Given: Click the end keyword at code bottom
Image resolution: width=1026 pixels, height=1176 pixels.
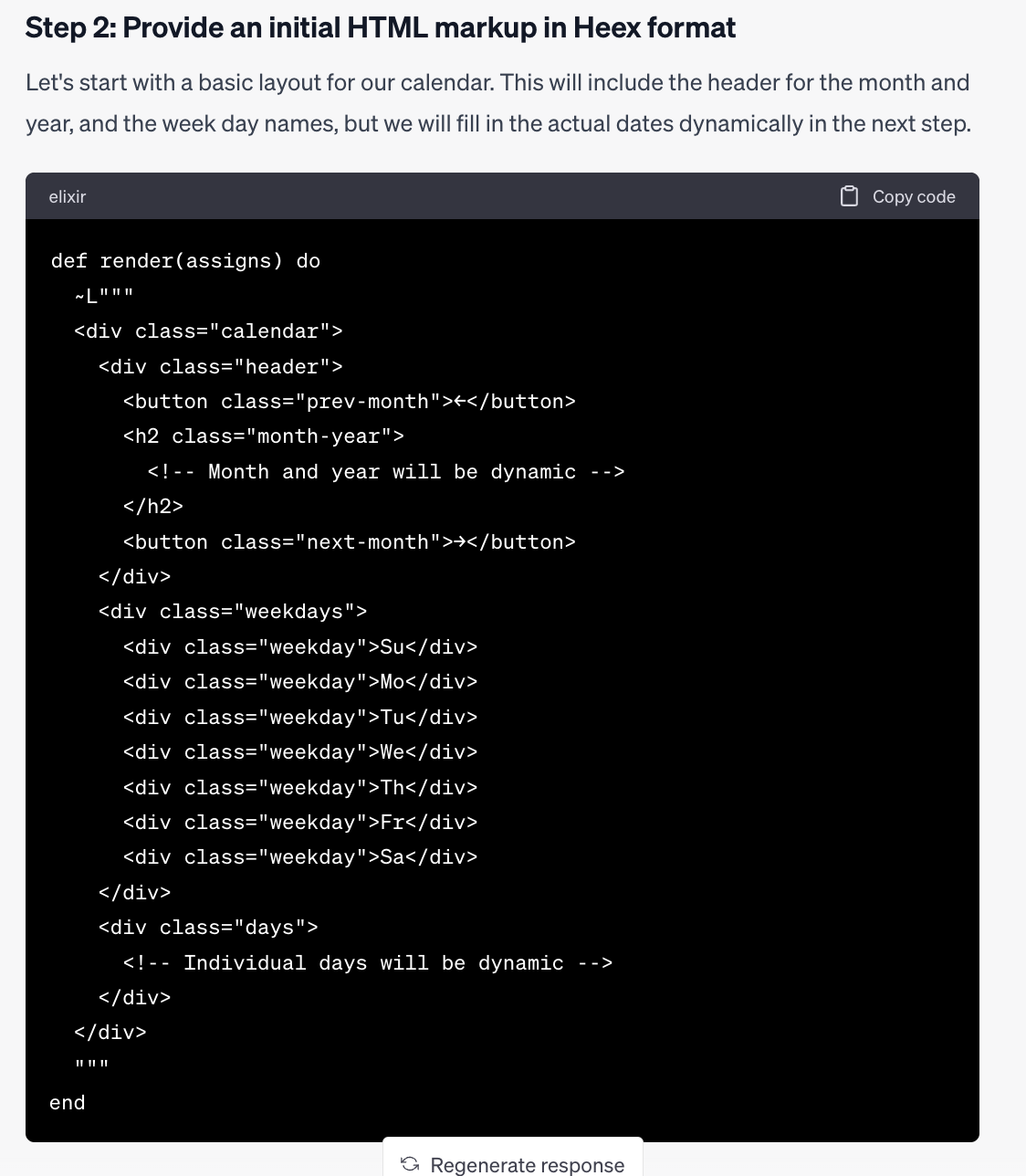Looking at the screenshot, I should [x=67, y=1102].
